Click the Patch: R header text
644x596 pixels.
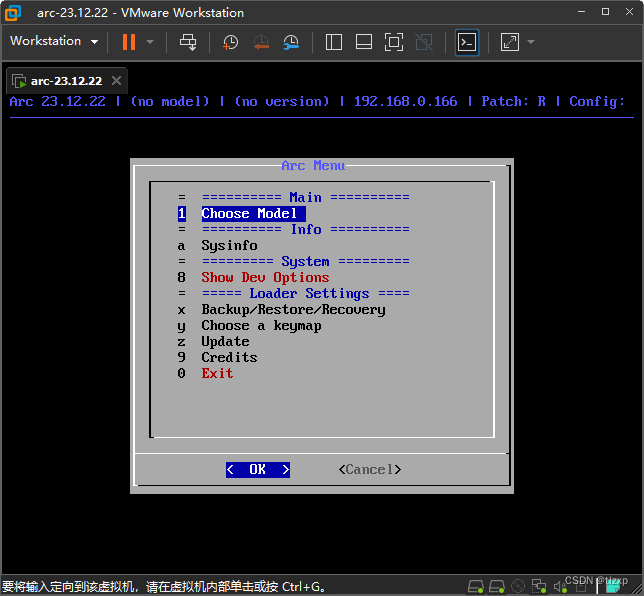tap(513, 101)
